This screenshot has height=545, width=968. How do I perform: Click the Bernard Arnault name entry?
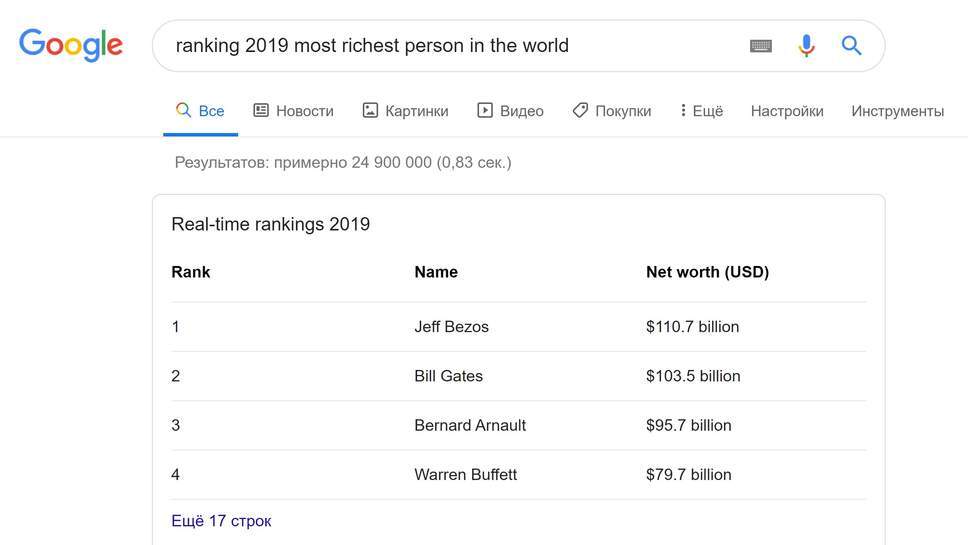click(x=470, y=425)
